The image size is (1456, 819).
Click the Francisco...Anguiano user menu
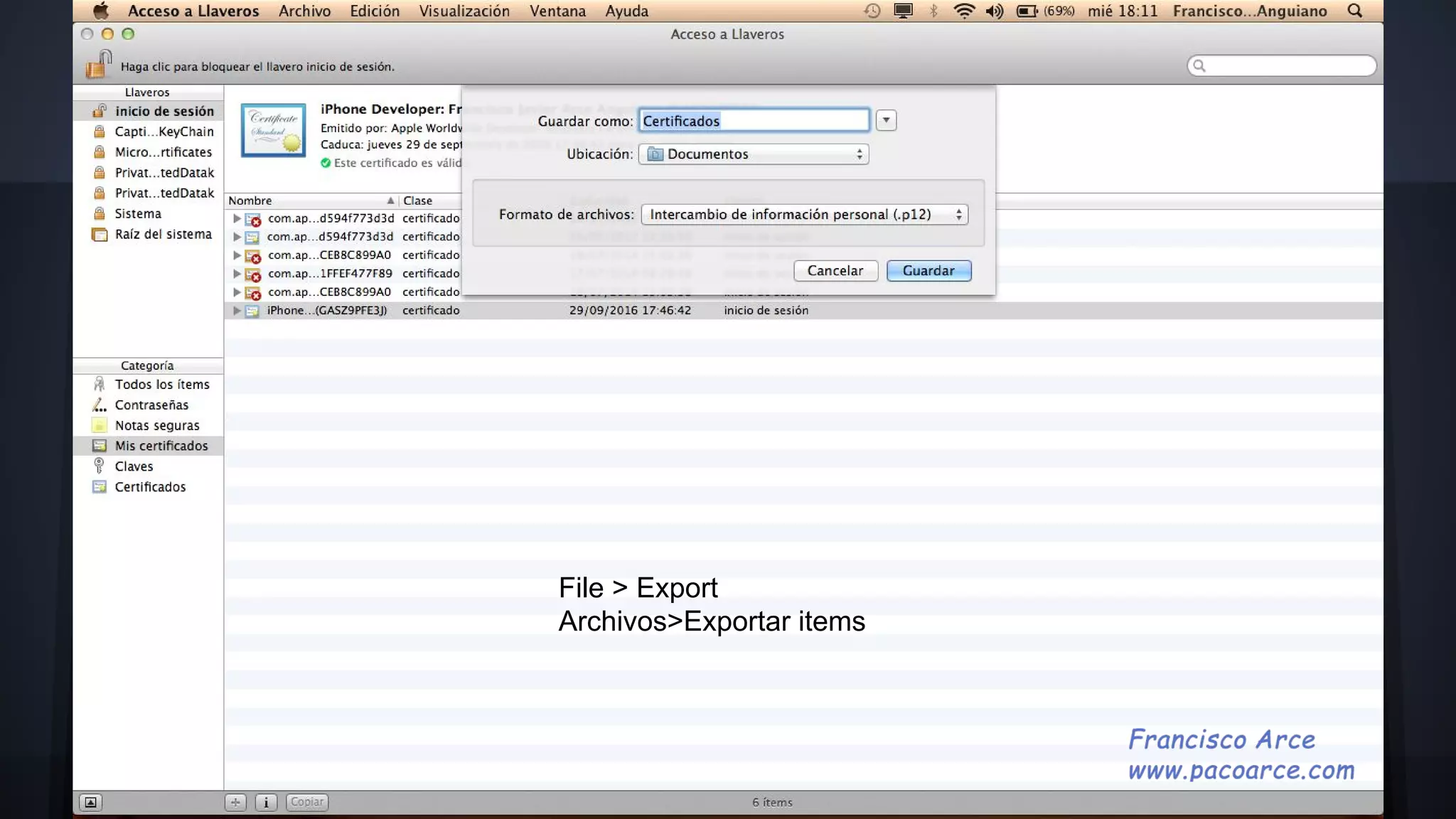coord(1250,11)
